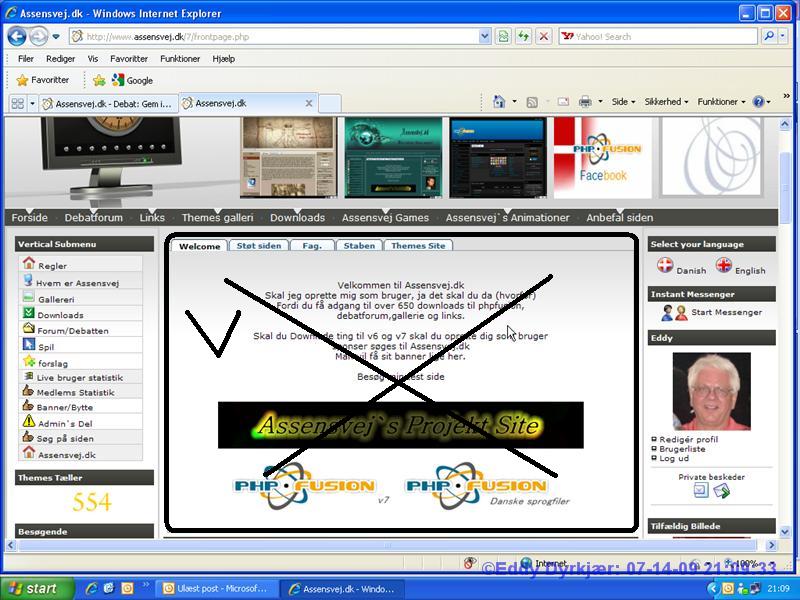Screen dimensions: 800x600
Task: Open the recent pages dropdown arrow
Action: pyautogui.click(x=56, y=37)
